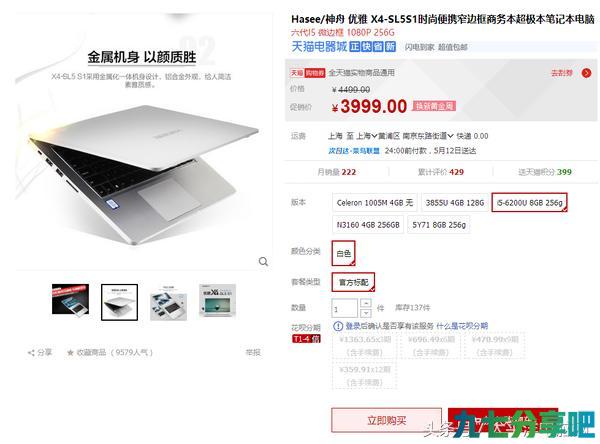Open the 累计评价 429 reviews tab
This screenshot has width=600, height=444.
click(440, 172)
